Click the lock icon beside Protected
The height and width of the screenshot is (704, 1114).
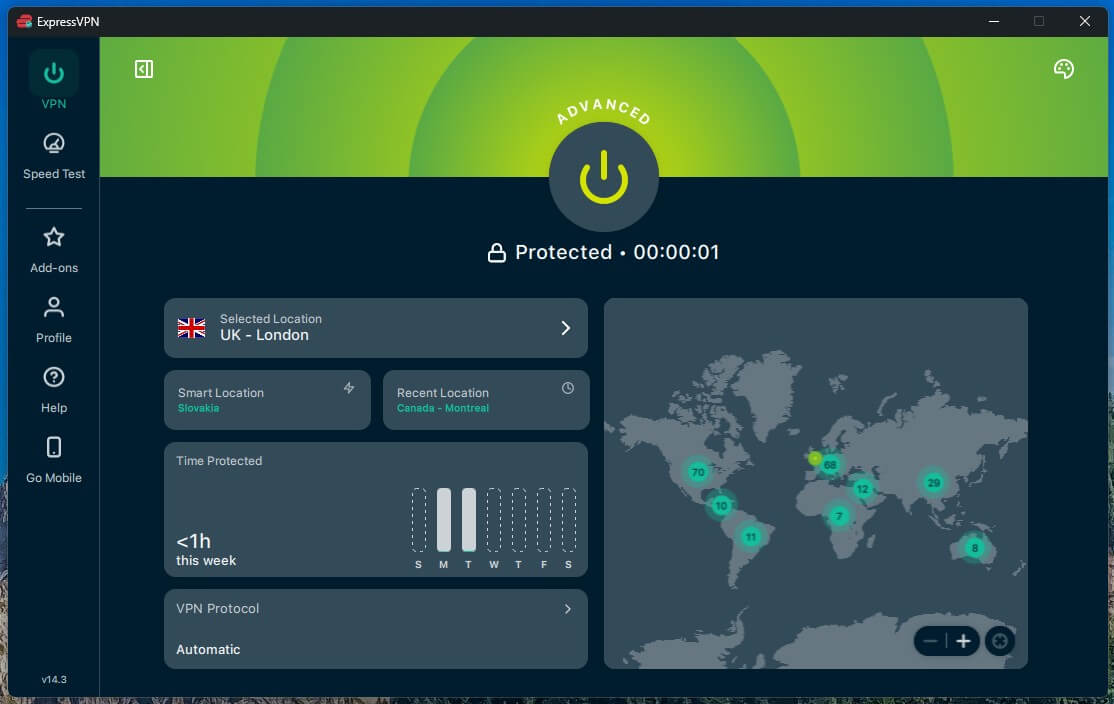(497, 253)
